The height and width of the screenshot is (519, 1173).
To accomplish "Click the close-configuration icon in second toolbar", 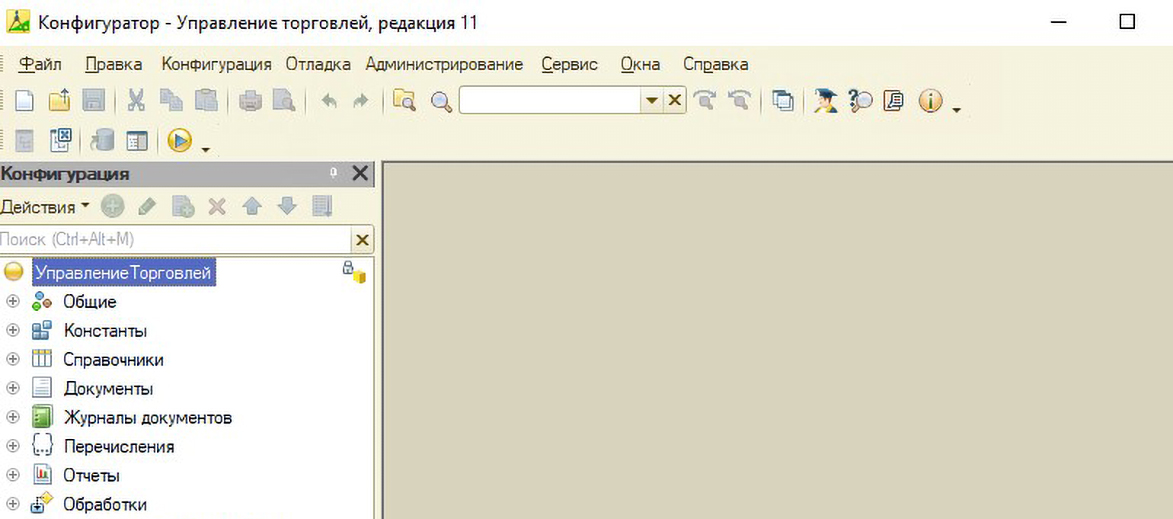I will (60, 141).
